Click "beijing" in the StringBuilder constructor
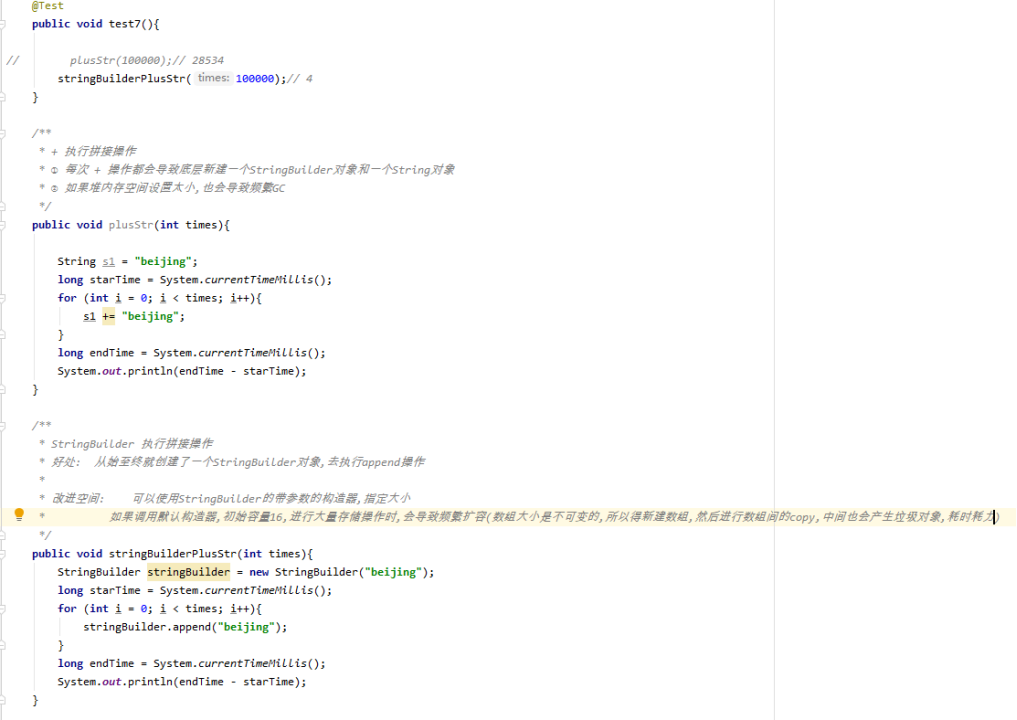The height and width of the screenshot is (720, 1017). (393, 572)
